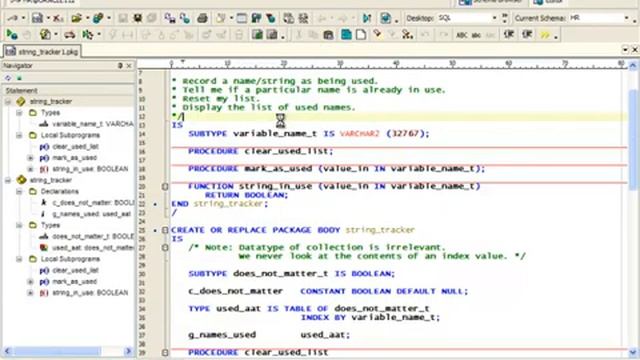This screenshot has width=640, height=360.
Task: Click the execute statement green arrow icon
Action: pyautogui.click(x=12, y=35)
